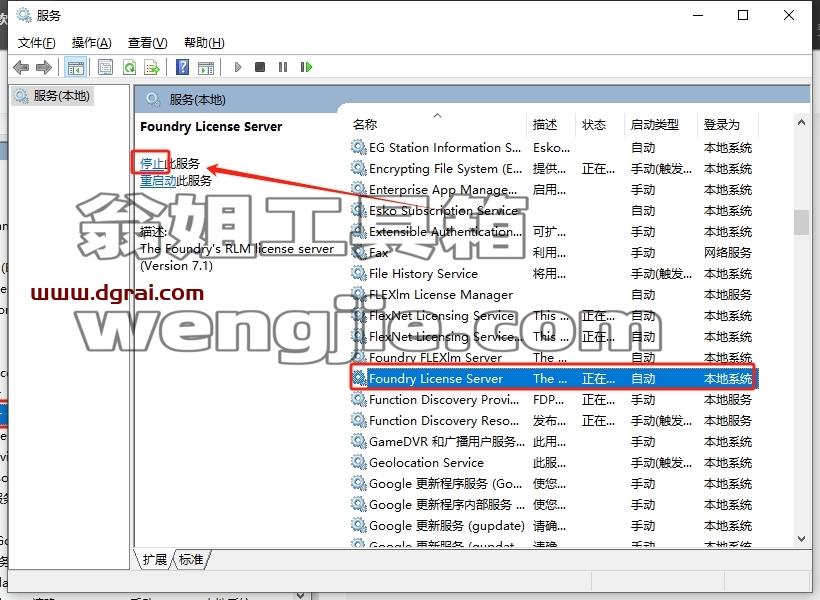Minimize the 服务 window

pos(698,15)
